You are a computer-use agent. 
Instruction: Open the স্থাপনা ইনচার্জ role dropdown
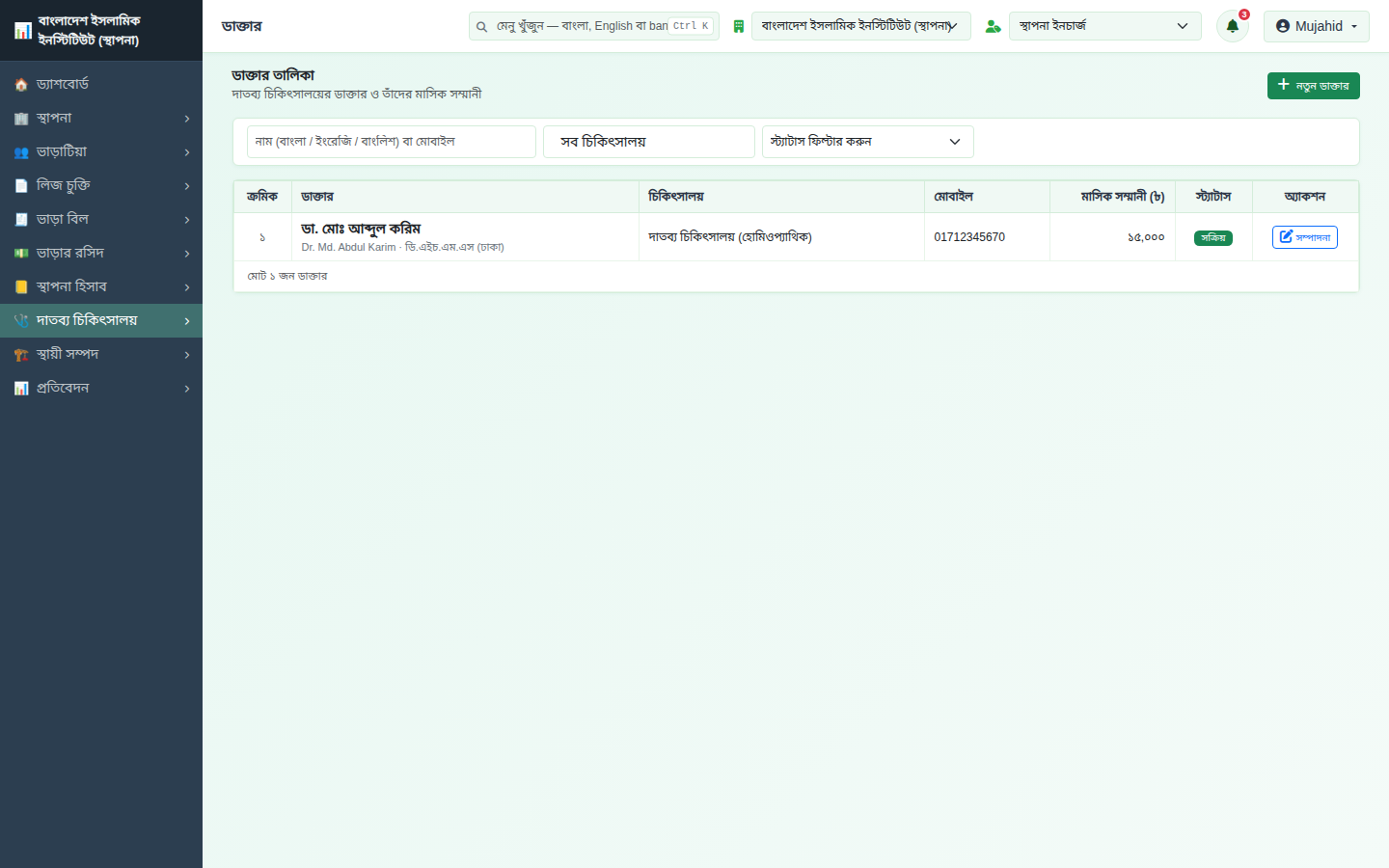click(x=1105, y=26)
